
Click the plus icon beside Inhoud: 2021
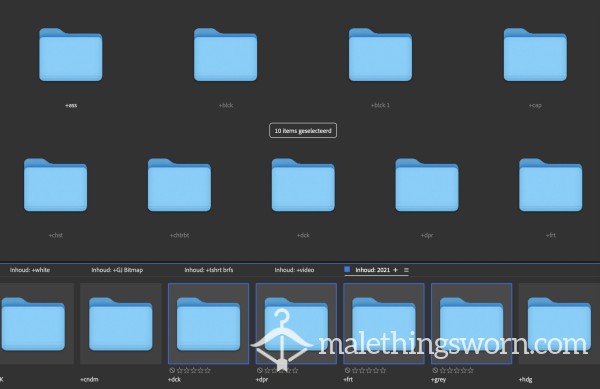[395, 270]
